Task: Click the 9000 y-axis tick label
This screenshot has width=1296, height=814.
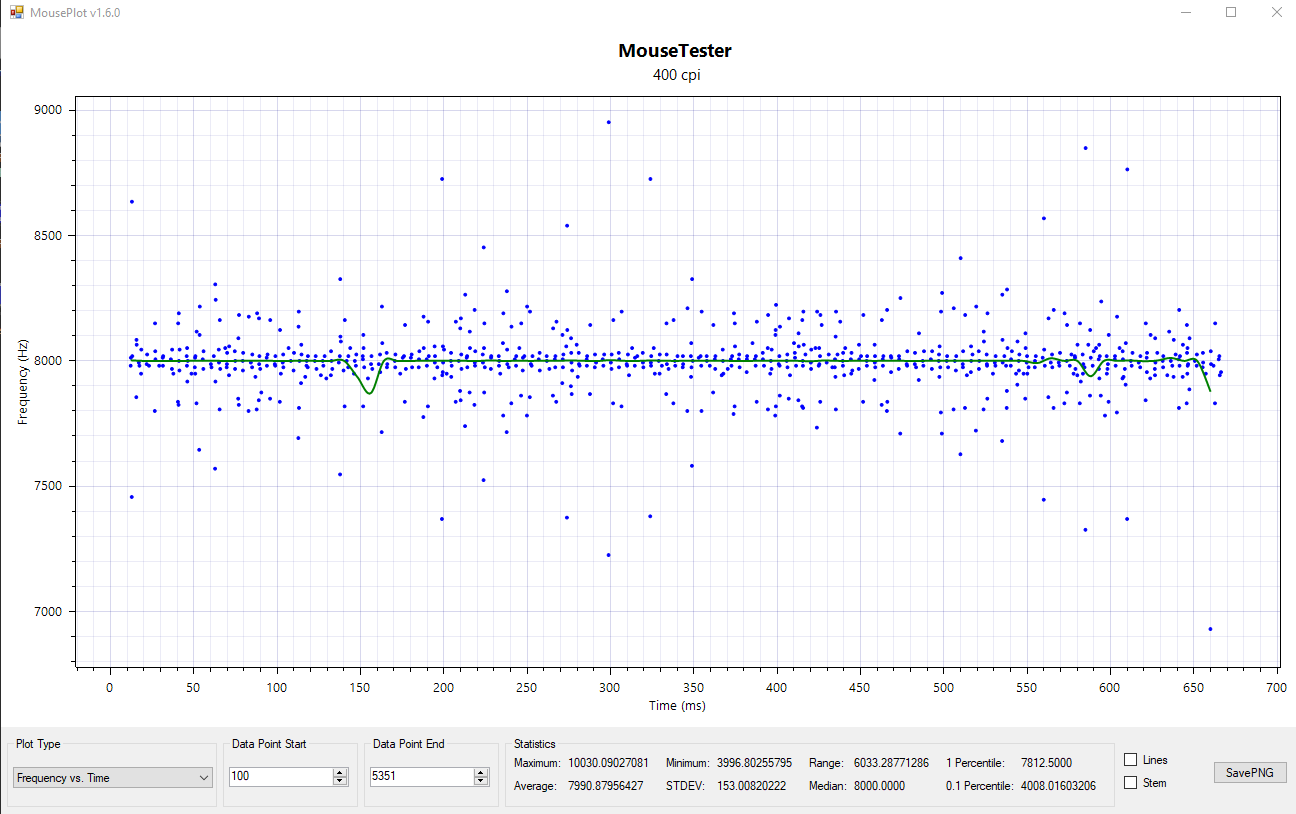Action: (48, 110)
